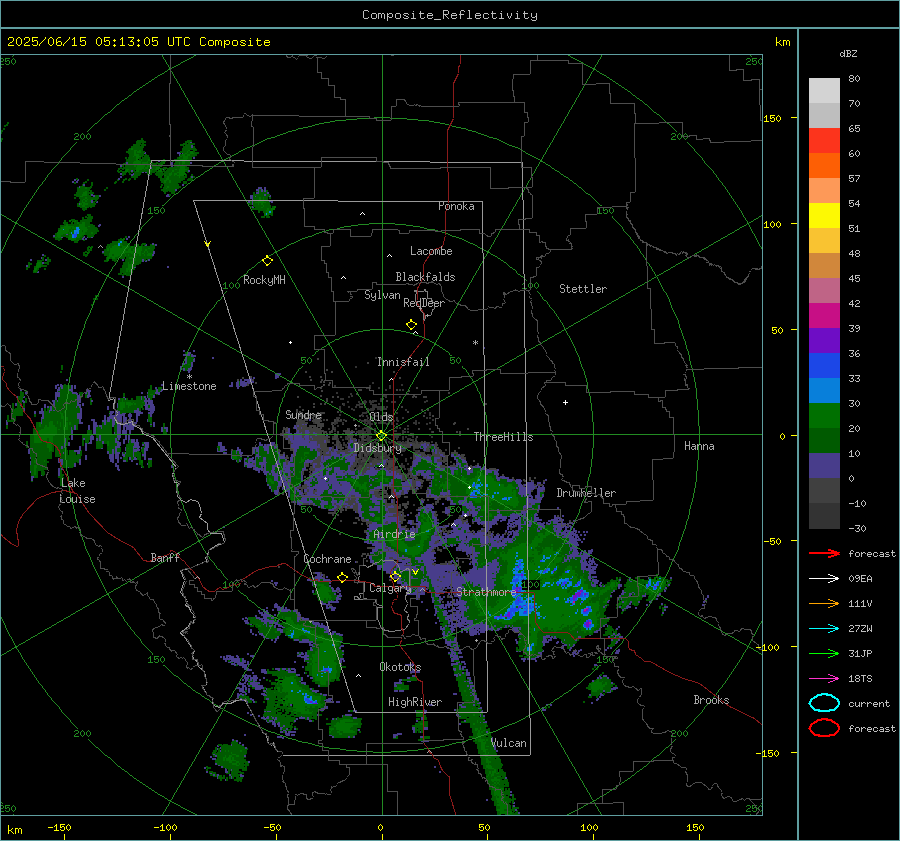Click the Vulcan town label
This screenshot has width=900, height=841.
509,743
